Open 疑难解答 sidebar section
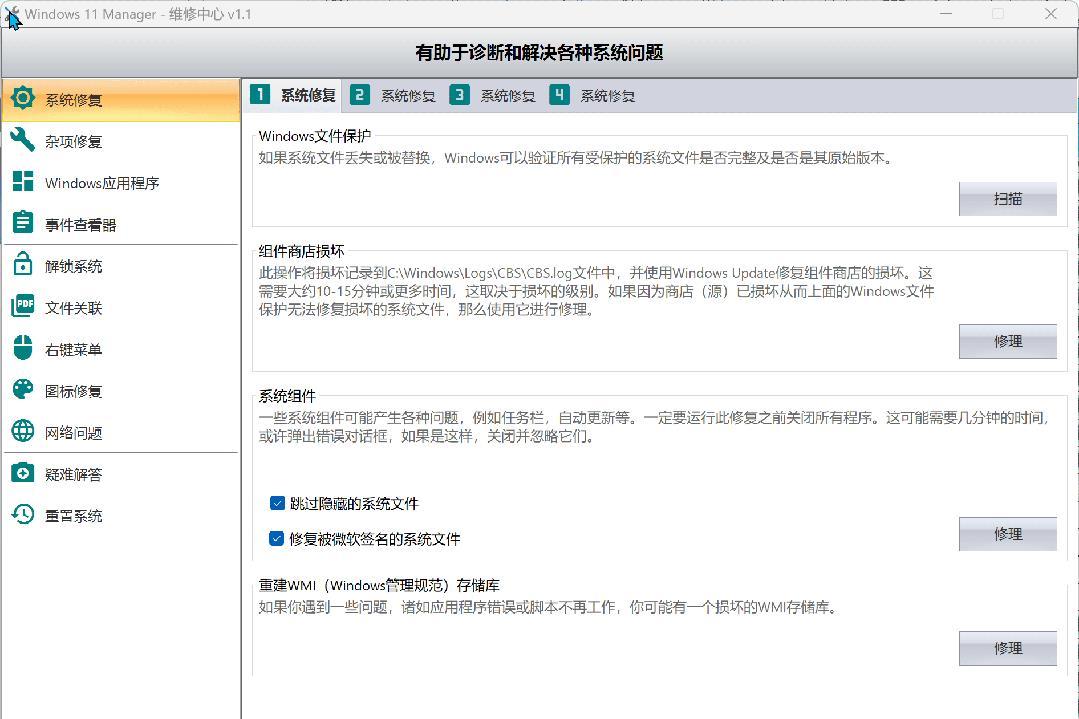The image size is (1079, 719). [x=121, y=474]
